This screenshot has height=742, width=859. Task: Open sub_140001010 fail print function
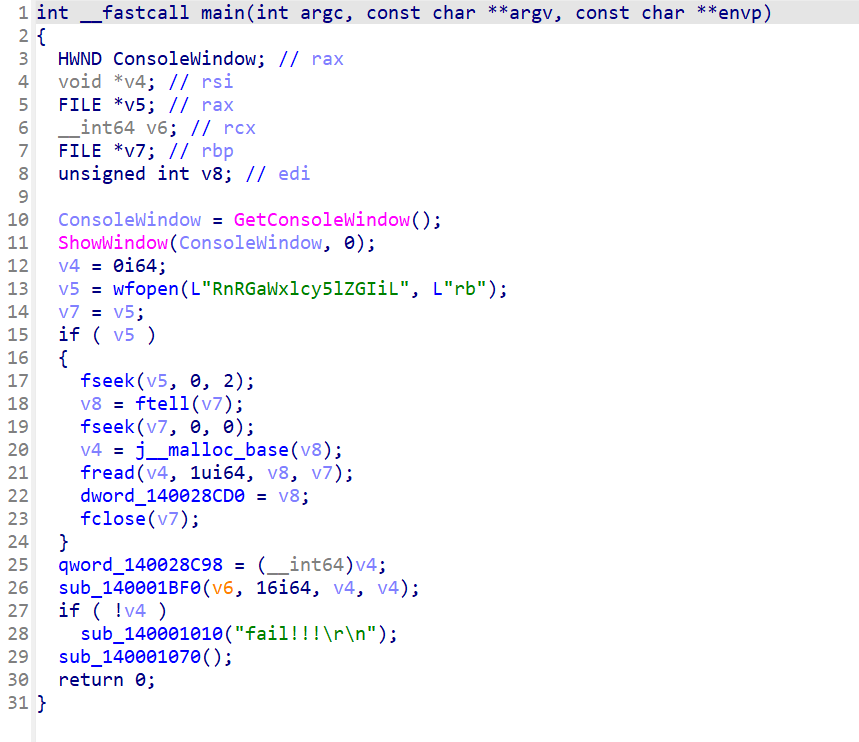(152, 634)
